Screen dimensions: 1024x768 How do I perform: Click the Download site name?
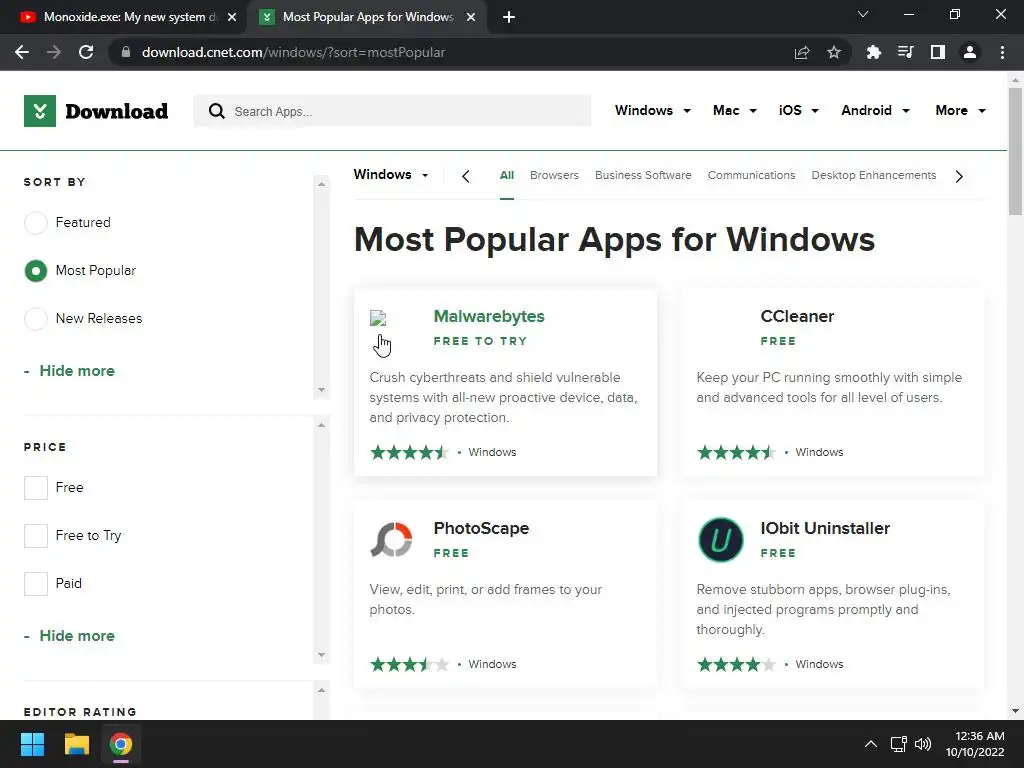(x=117, y=112)
